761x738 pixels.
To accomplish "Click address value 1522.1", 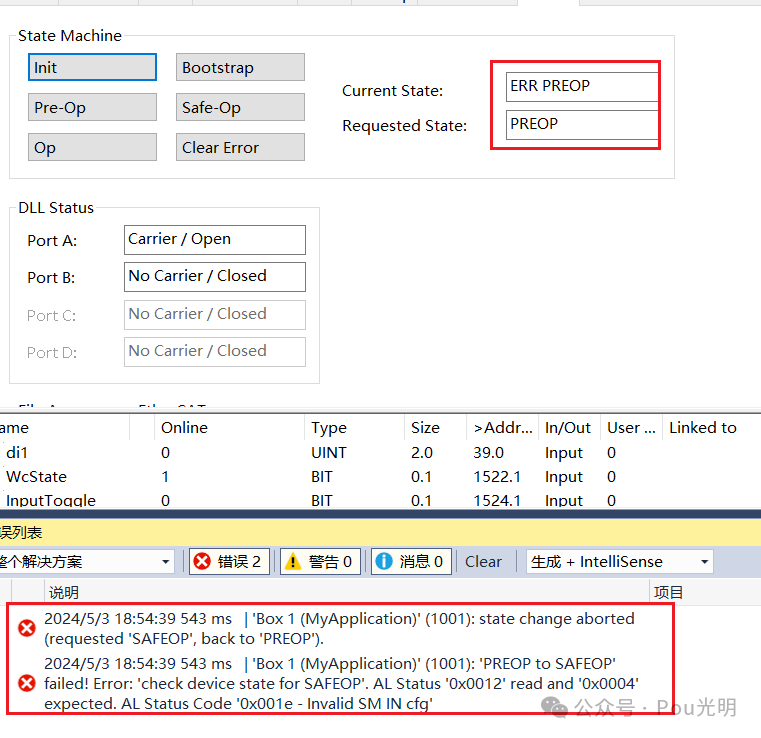I will coord(497,476).
